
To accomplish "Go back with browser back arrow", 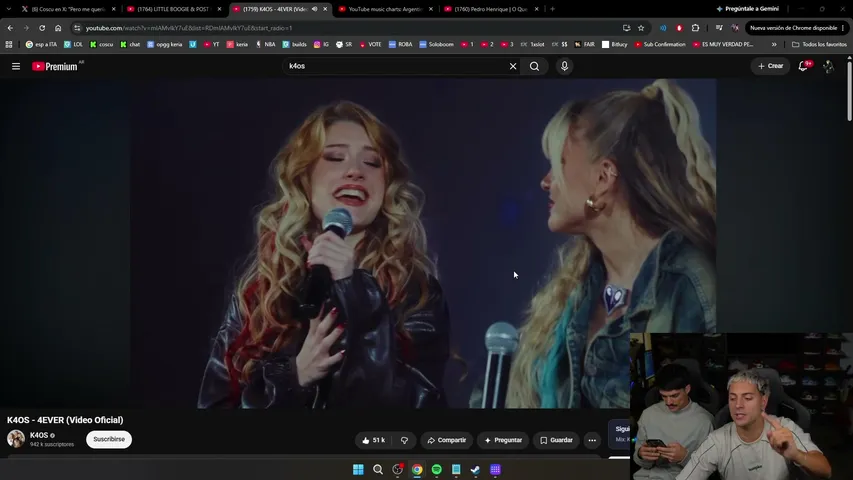I will (10, 28).
